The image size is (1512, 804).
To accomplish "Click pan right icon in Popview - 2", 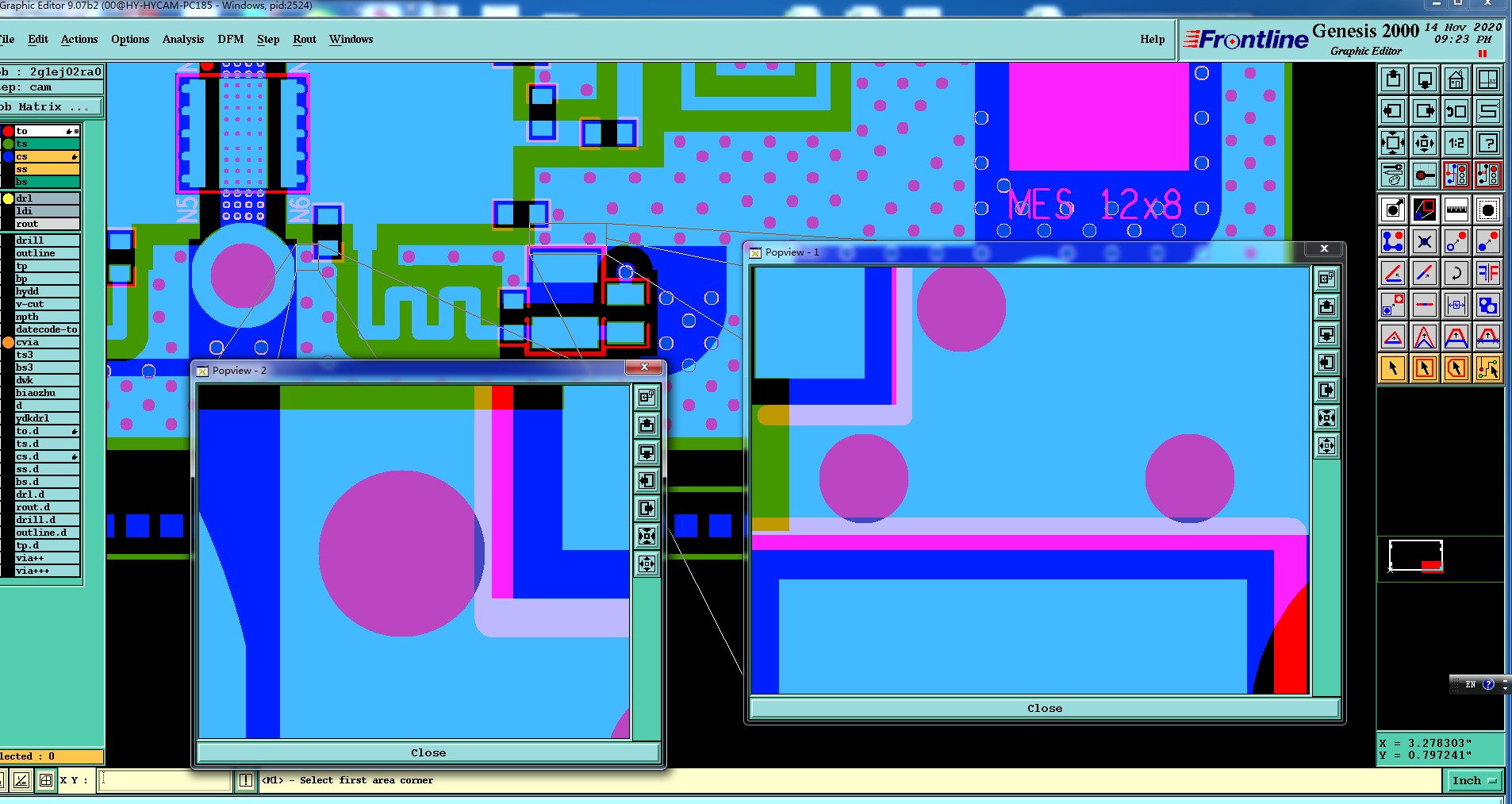I will [x=647, y=509].
